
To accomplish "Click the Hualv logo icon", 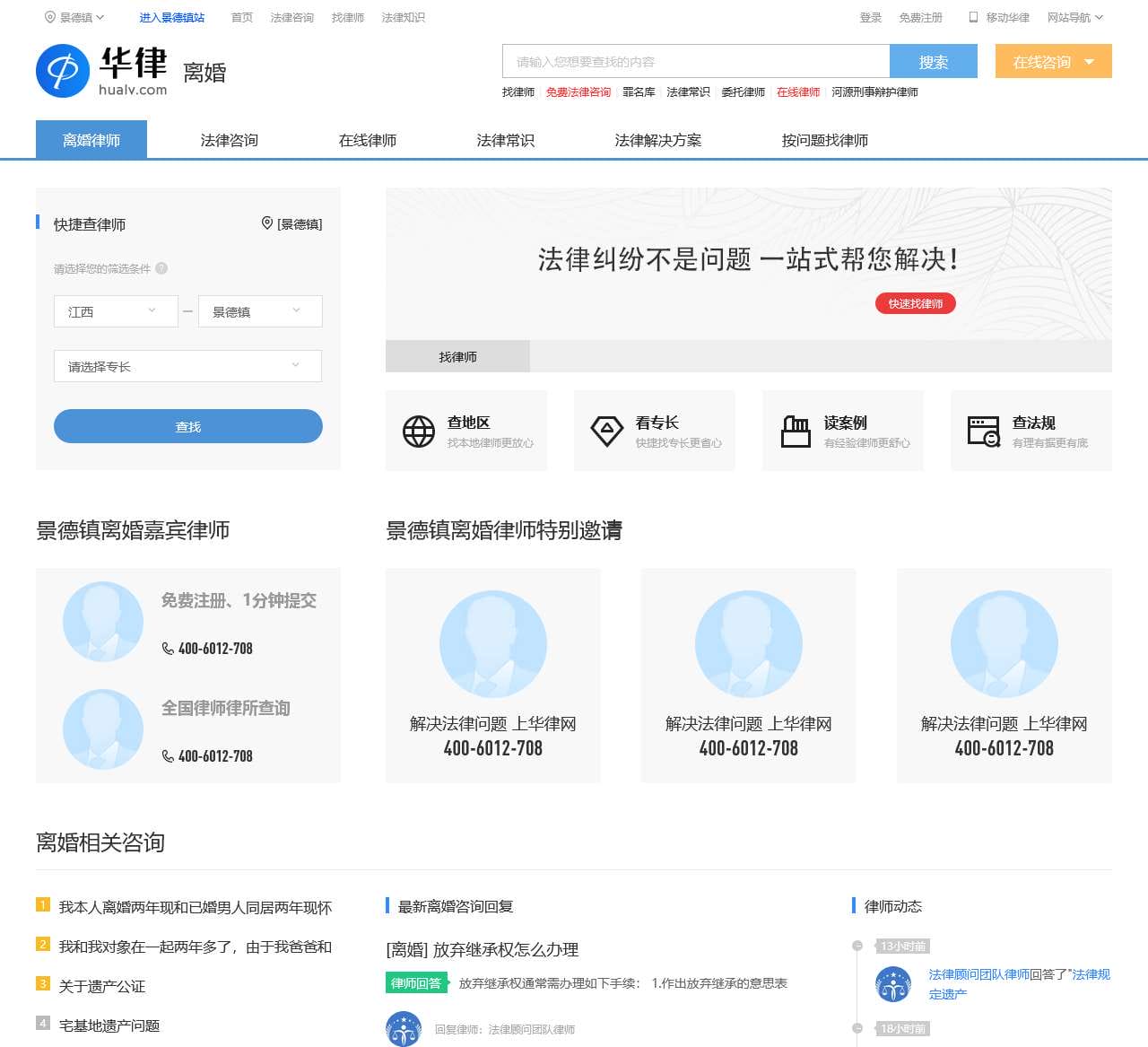I will 63,71.
